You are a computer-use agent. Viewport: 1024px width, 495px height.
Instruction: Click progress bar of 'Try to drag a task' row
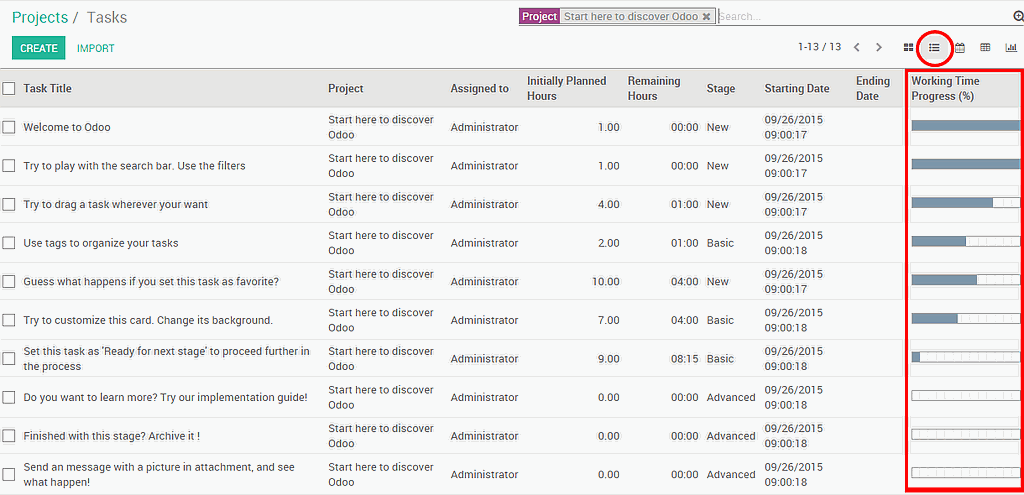point(965,203)
